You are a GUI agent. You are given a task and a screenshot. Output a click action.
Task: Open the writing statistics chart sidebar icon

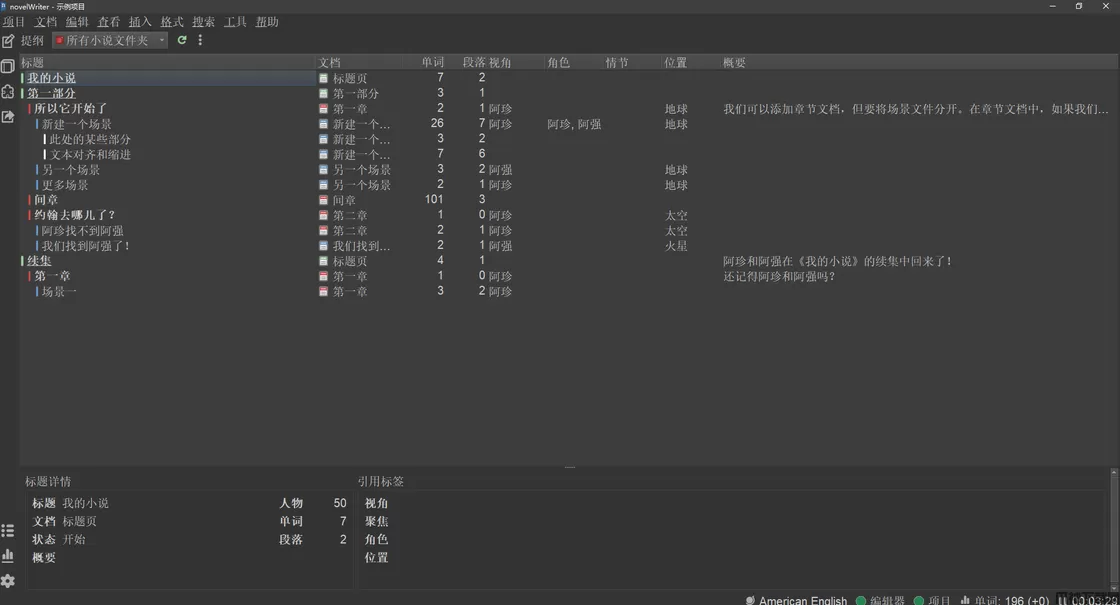(8, 555)
